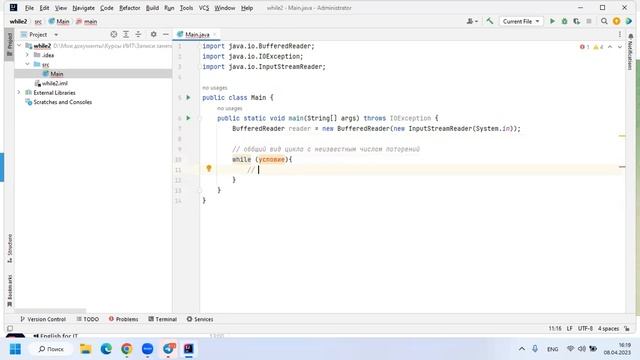Screen dimensions: 640x360
Task: Go to previous highlighted error arrow
Action: 610,47
